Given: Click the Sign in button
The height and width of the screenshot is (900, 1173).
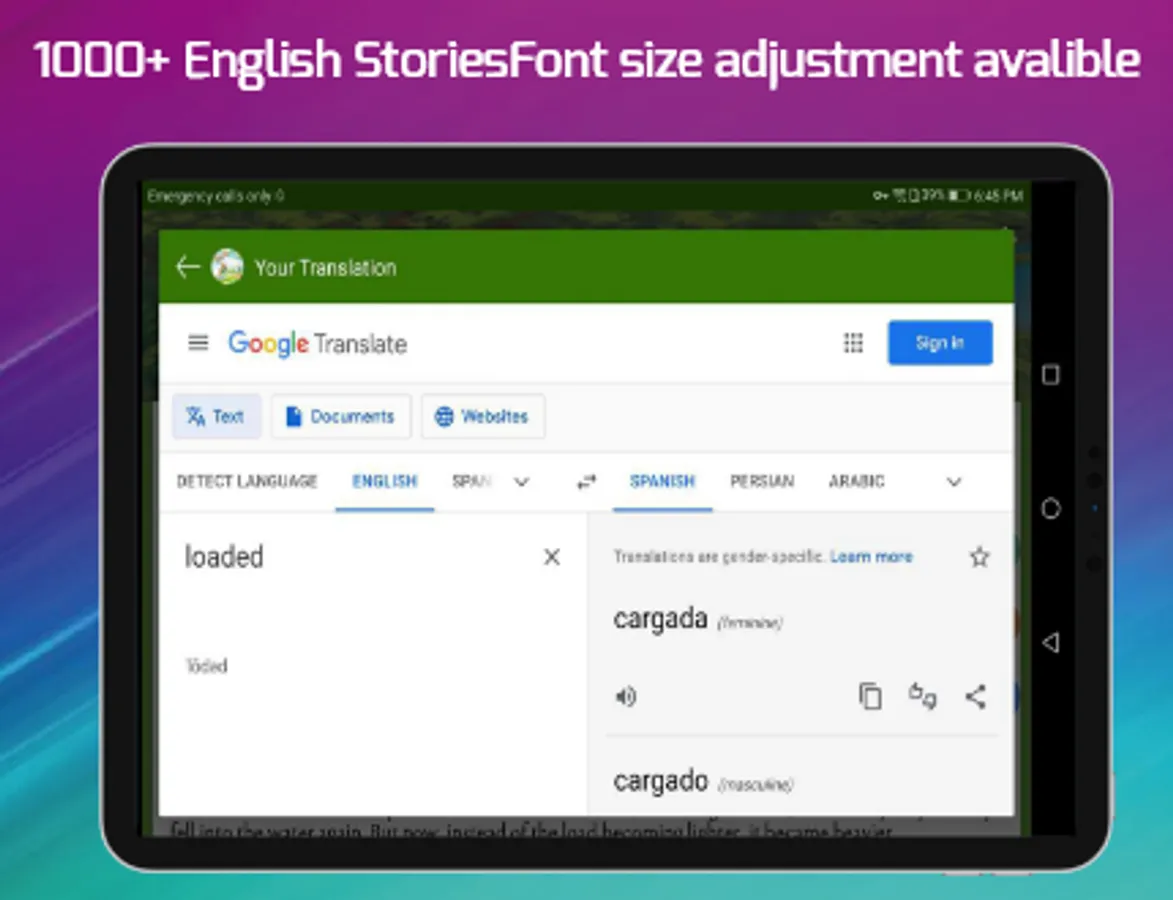Looking at the screenshot, I should 940,343.
